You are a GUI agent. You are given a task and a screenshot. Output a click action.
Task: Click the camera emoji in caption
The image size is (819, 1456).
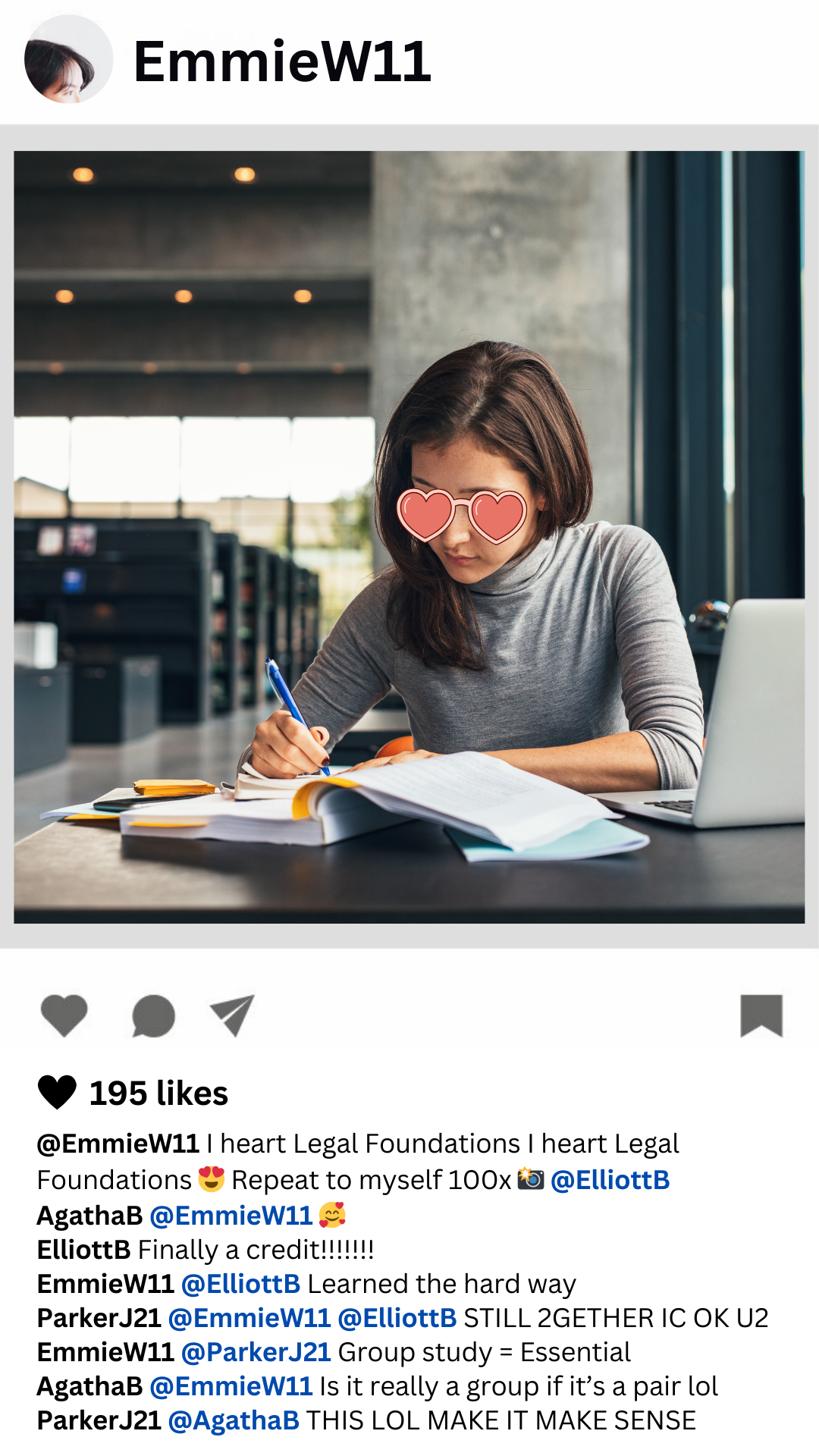(x=531, y=1179)
